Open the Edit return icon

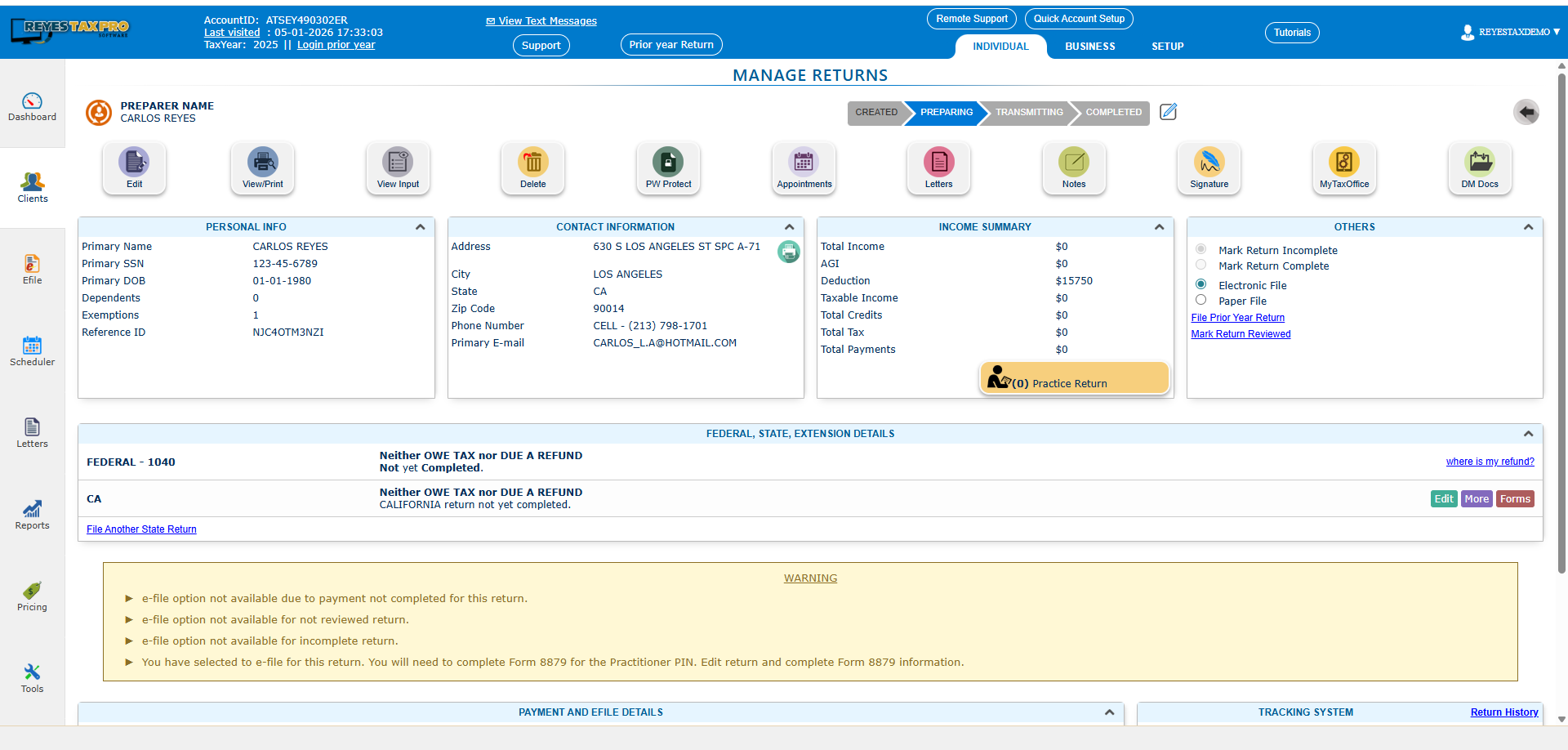tap(134, 167)
